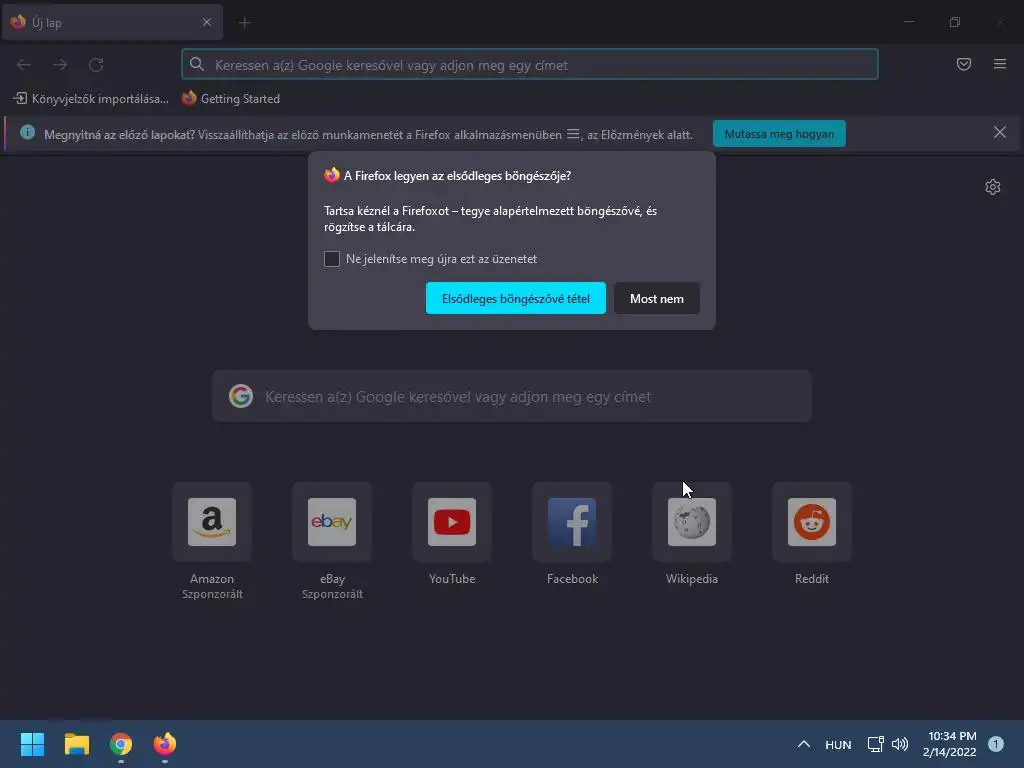Open the YouTube shortcut tile
The height and width of the screenshot is (768, 1024).
pyautogui.click(x=452, y=522)
